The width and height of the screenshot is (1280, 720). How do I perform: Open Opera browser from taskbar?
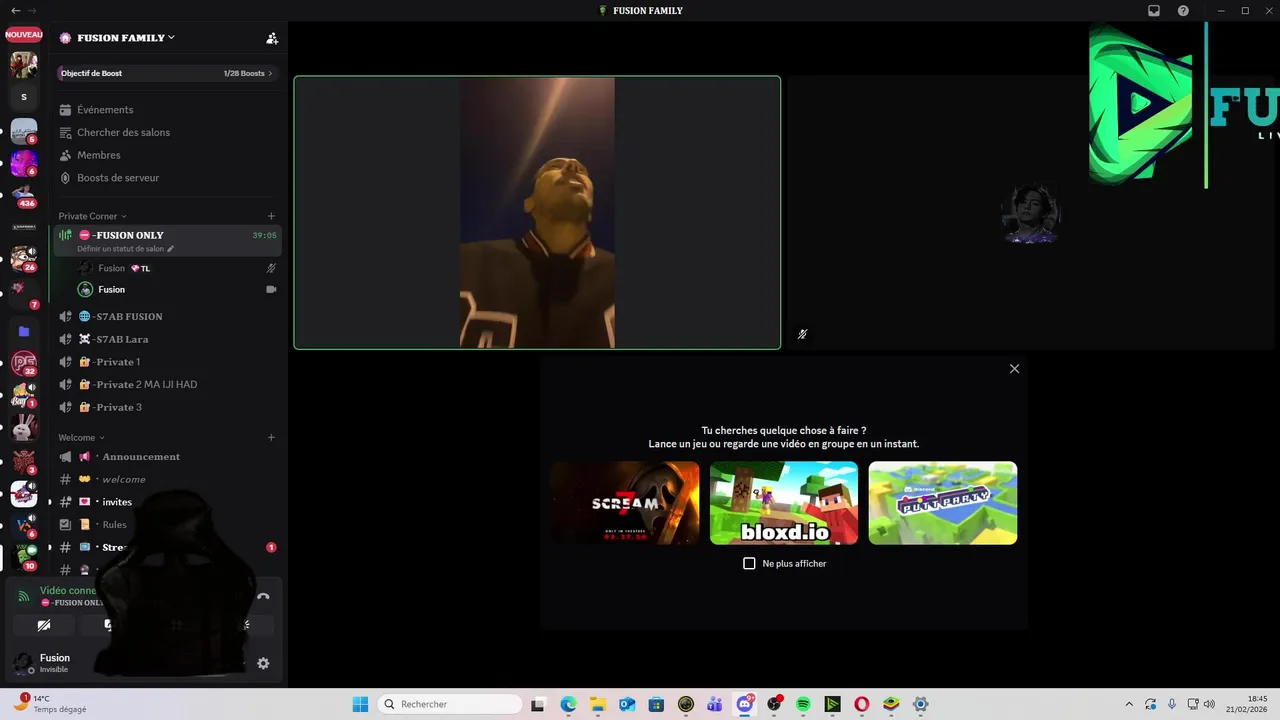point(862,704)
